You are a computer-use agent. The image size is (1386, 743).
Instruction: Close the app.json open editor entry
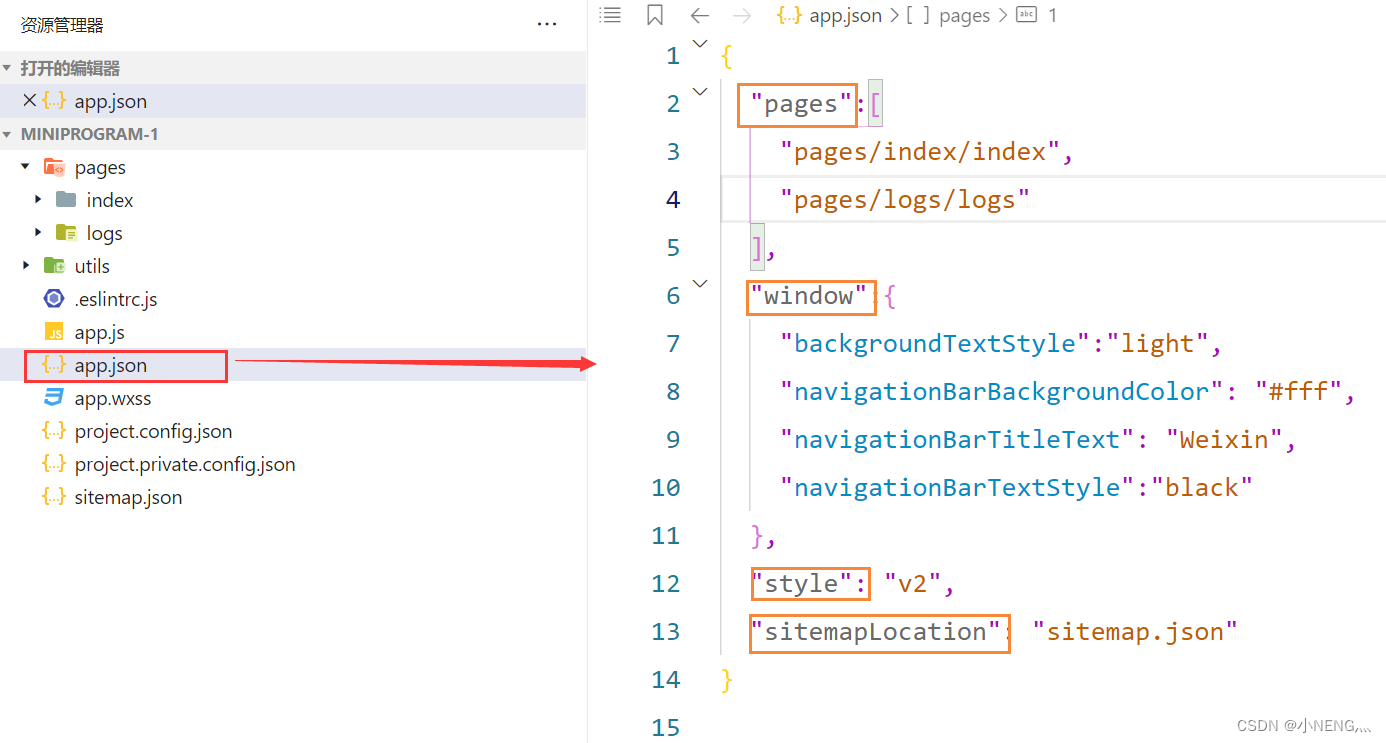coord(29,101)
